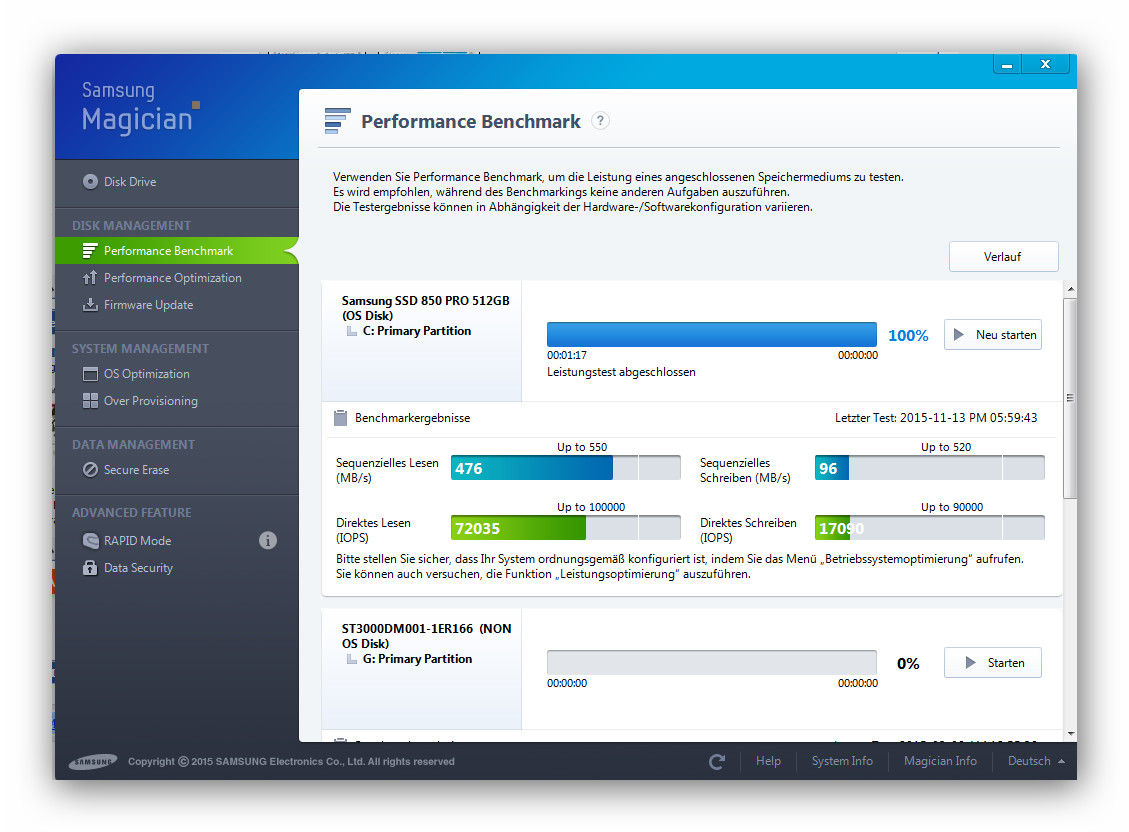The width and height of the screenshot is (1129, 832).
Task: Click the Direktes Lesen 72035 result bar
Action: point(565,528)
